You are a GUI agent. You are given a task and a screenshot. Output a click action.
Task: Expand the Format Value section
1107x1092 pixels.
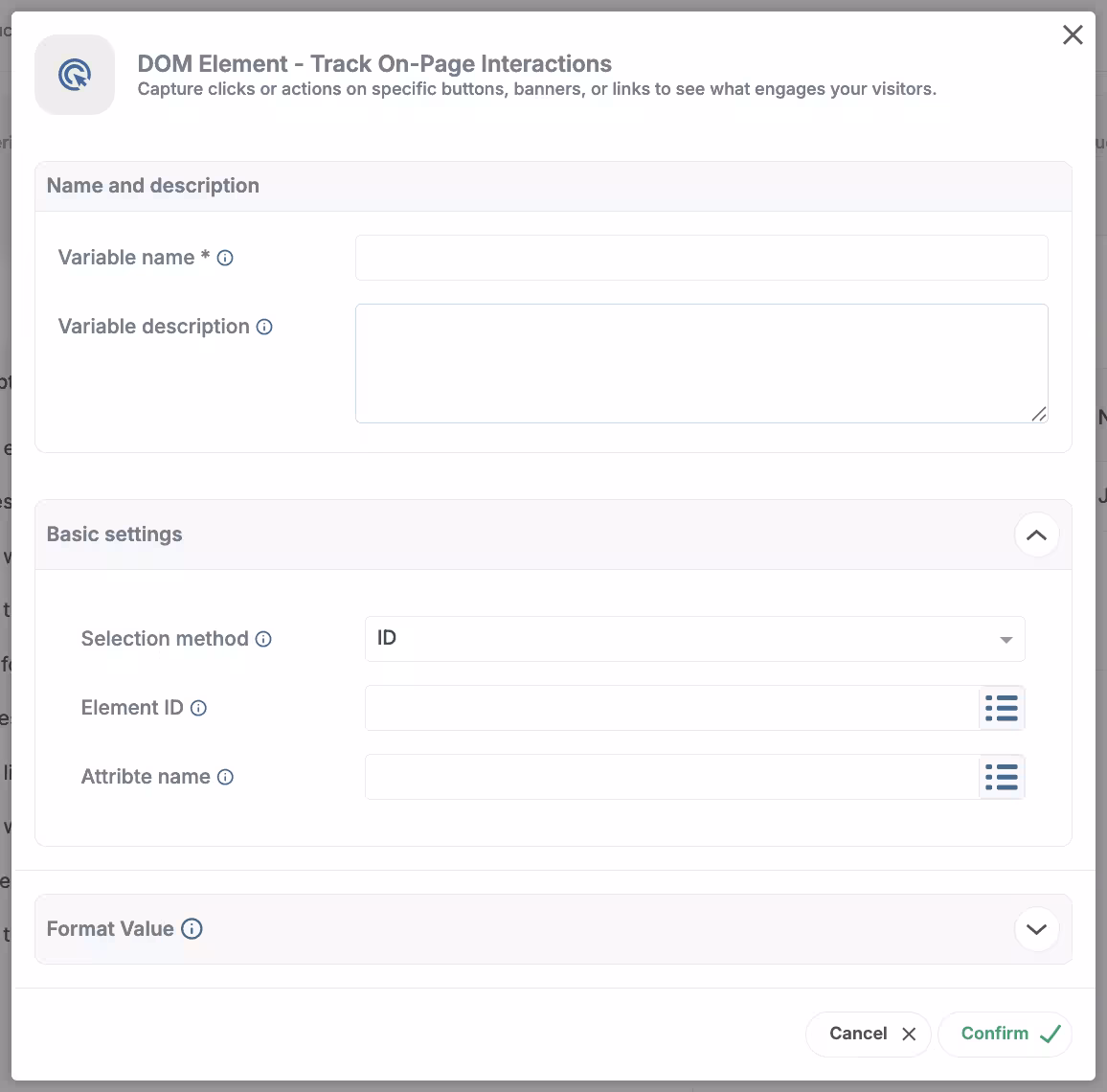(x=1036, y=929)
